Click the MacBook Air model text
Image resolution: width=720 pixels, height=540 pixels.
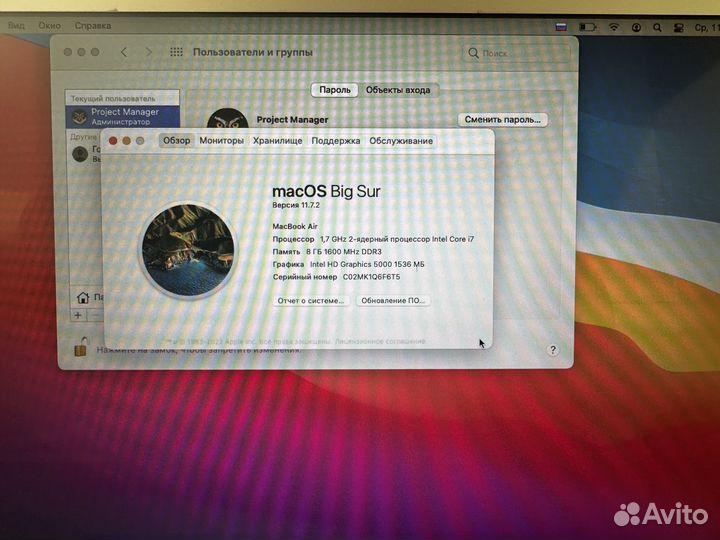pyautogui.click(x=295, y=226)
